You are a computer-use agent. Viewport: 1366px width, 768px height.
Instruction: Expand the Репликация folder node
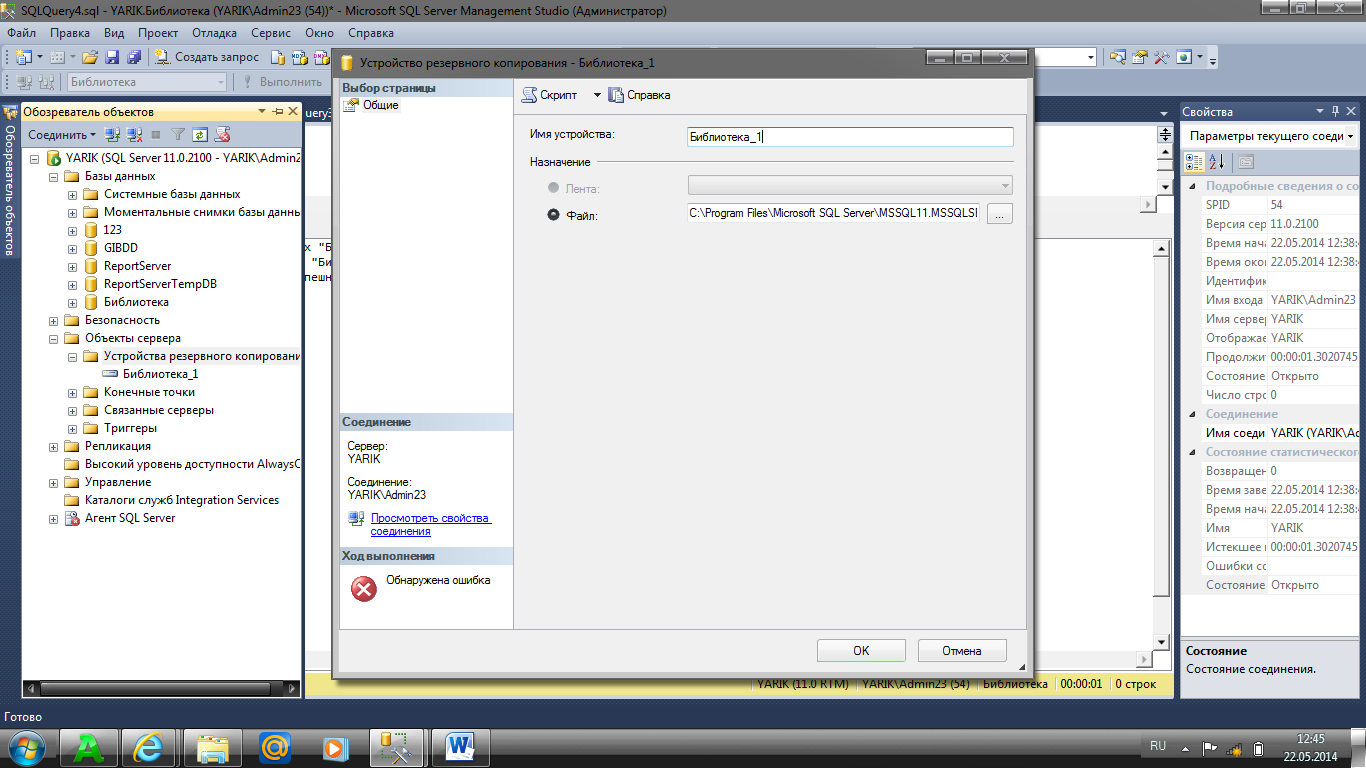(x=54, y=447)
